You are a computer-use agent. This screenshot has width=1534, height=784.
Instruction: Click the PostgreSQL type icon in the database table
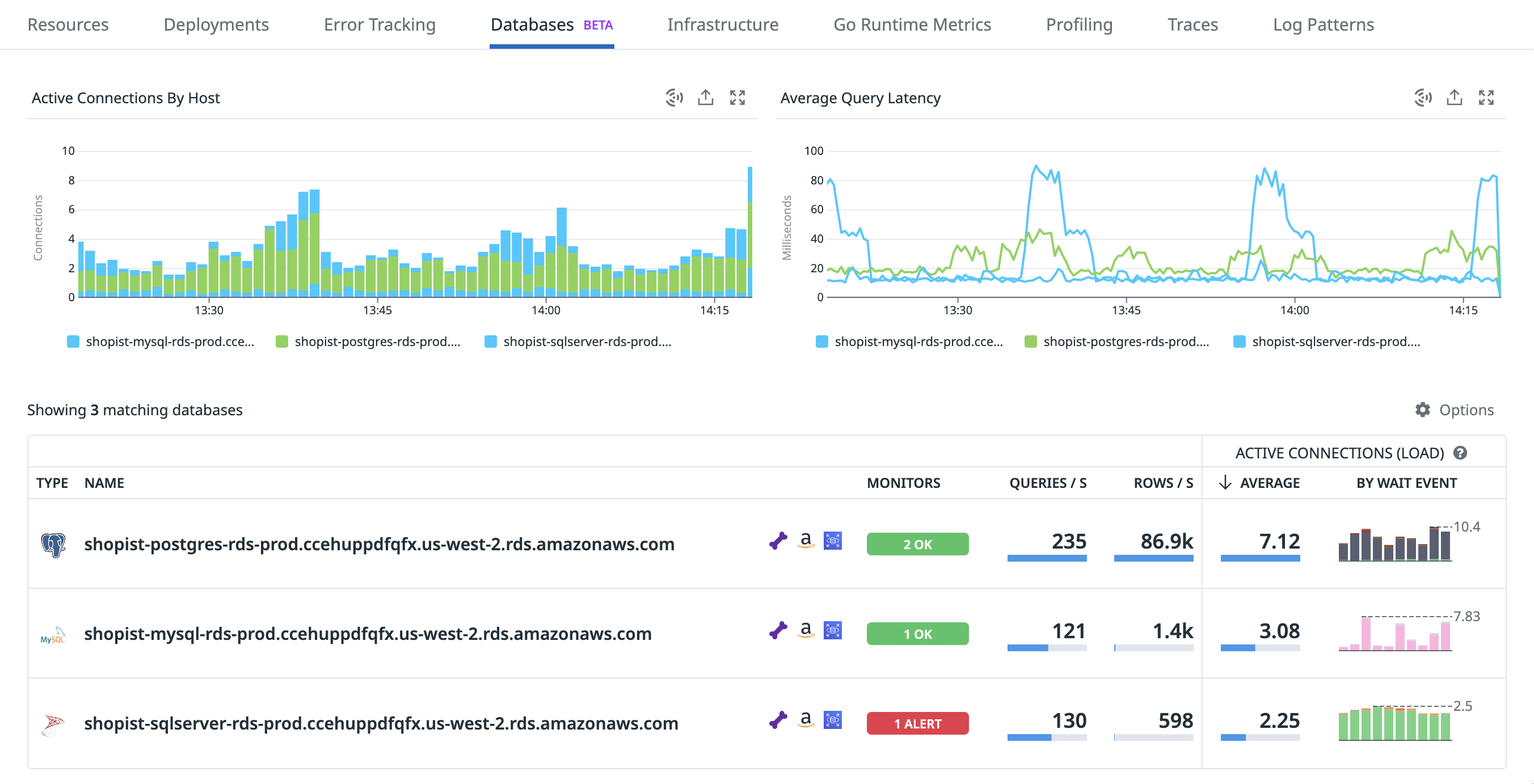[x=53, y=543]
